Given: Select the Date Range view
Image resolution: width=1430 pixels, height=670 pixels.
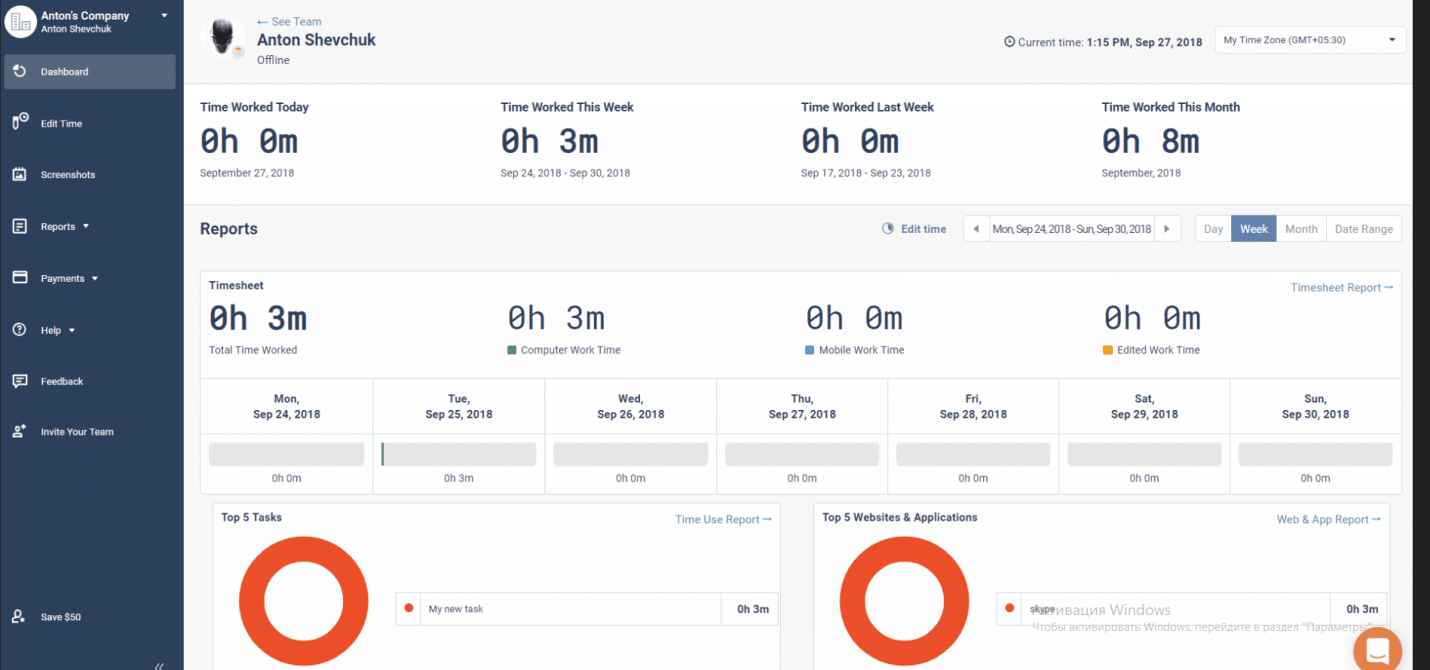Looking at the screenshot, I should (x=1364, y=229).
